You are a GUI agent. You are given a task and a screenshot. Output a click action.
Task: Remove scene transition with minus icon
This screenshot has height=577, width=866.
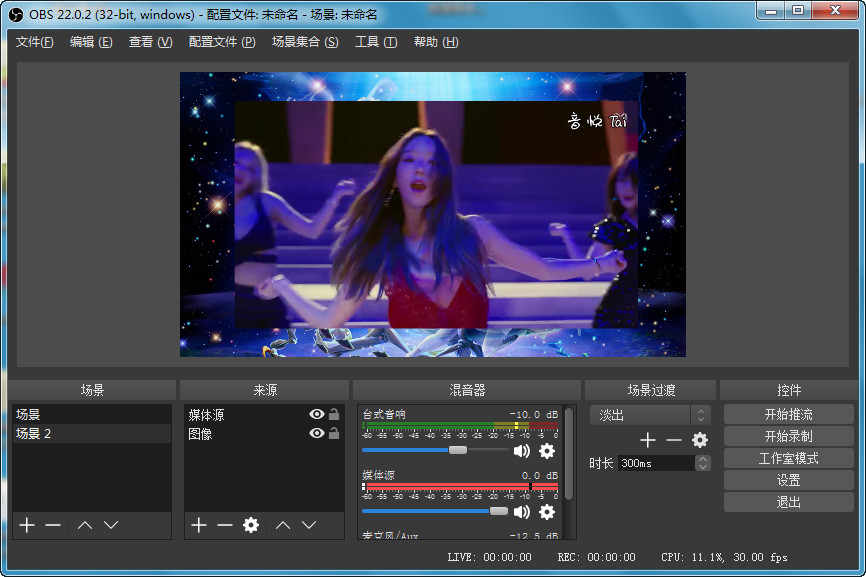click(x=674, y=440)
